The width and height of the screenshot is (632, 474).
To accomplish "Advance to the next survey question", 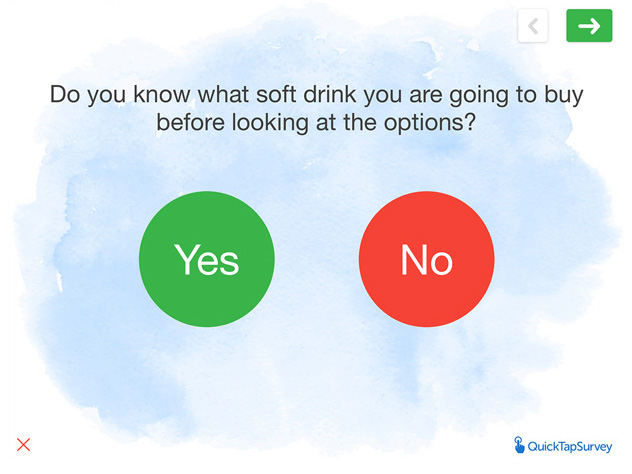I will tap(589, 26).
